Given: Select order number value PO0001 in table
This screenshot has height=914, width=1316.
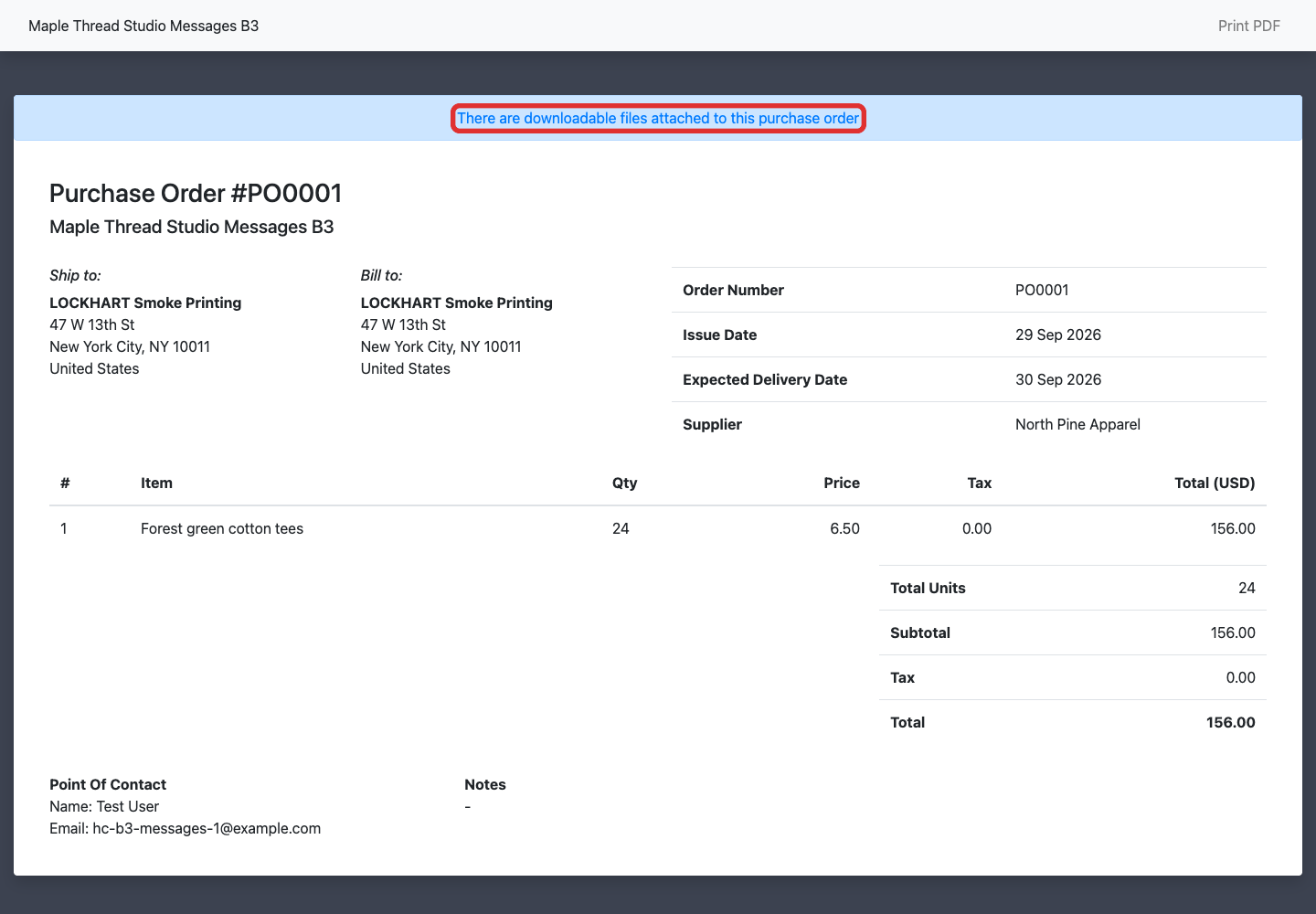Looking at the screenshot, I should (1042, 290).
